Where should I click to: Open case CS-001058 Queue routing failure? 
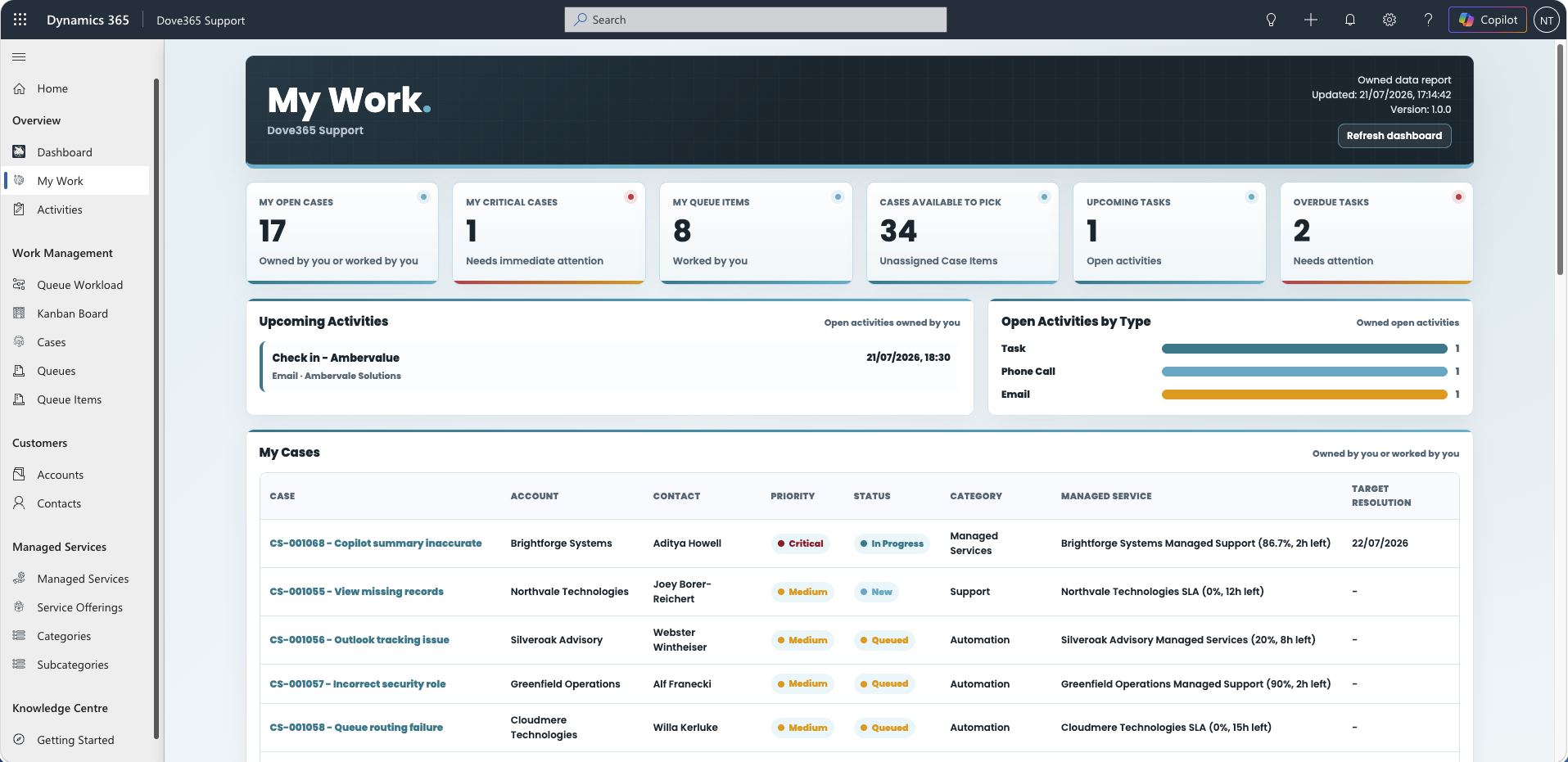click(356, 728)
